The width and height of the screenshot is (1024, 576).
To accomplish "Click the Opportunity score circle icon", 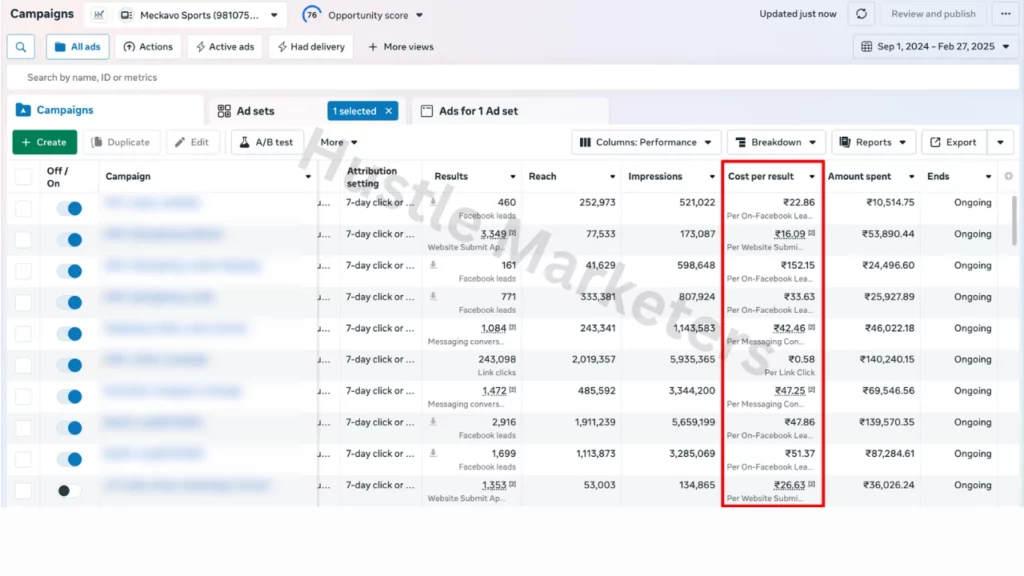I will 312,15.
